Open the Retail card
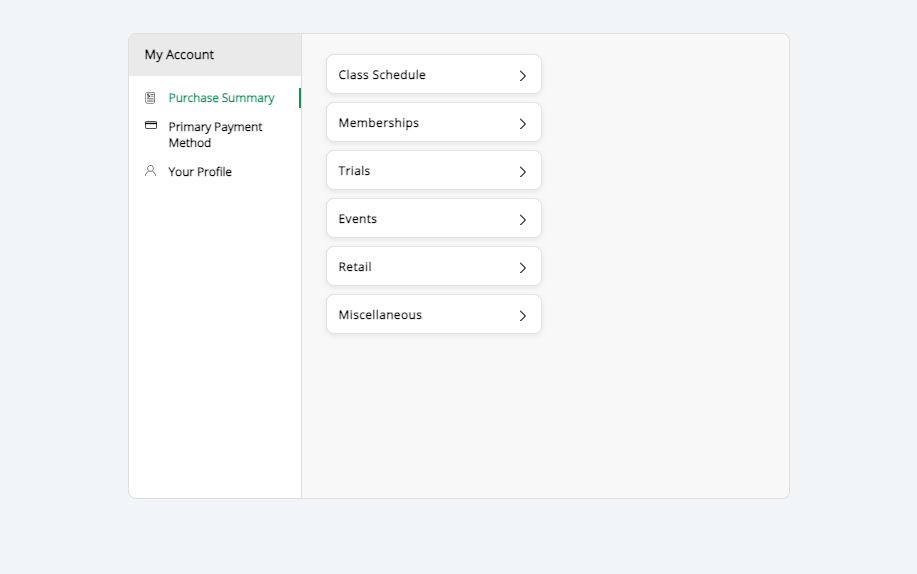Image resolution: width=917 pixels, height=574 pixels. pos(434,266)
